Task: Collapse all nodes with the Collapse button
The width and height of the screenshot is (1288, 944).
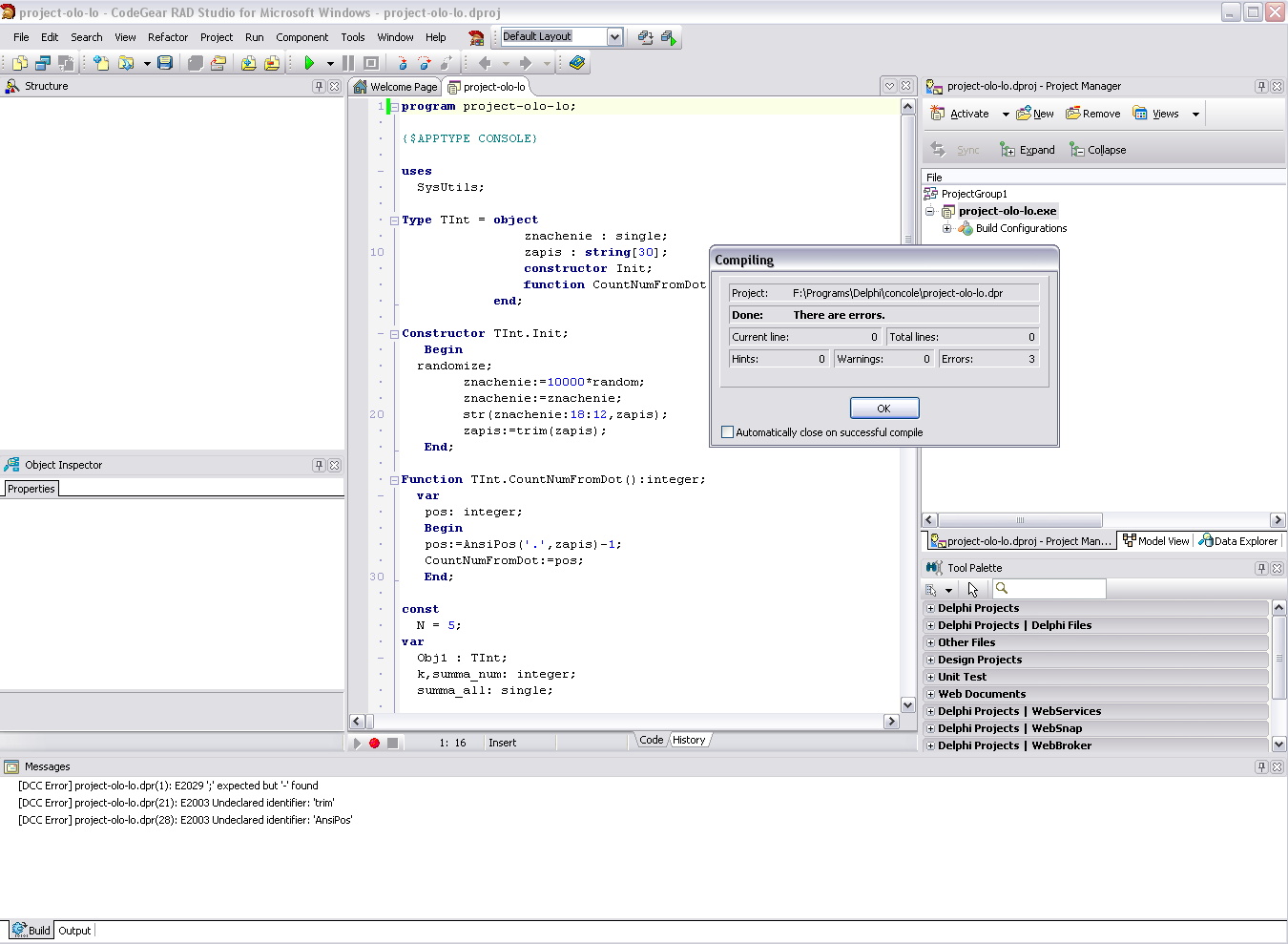Action: (x=1098, y=150)
